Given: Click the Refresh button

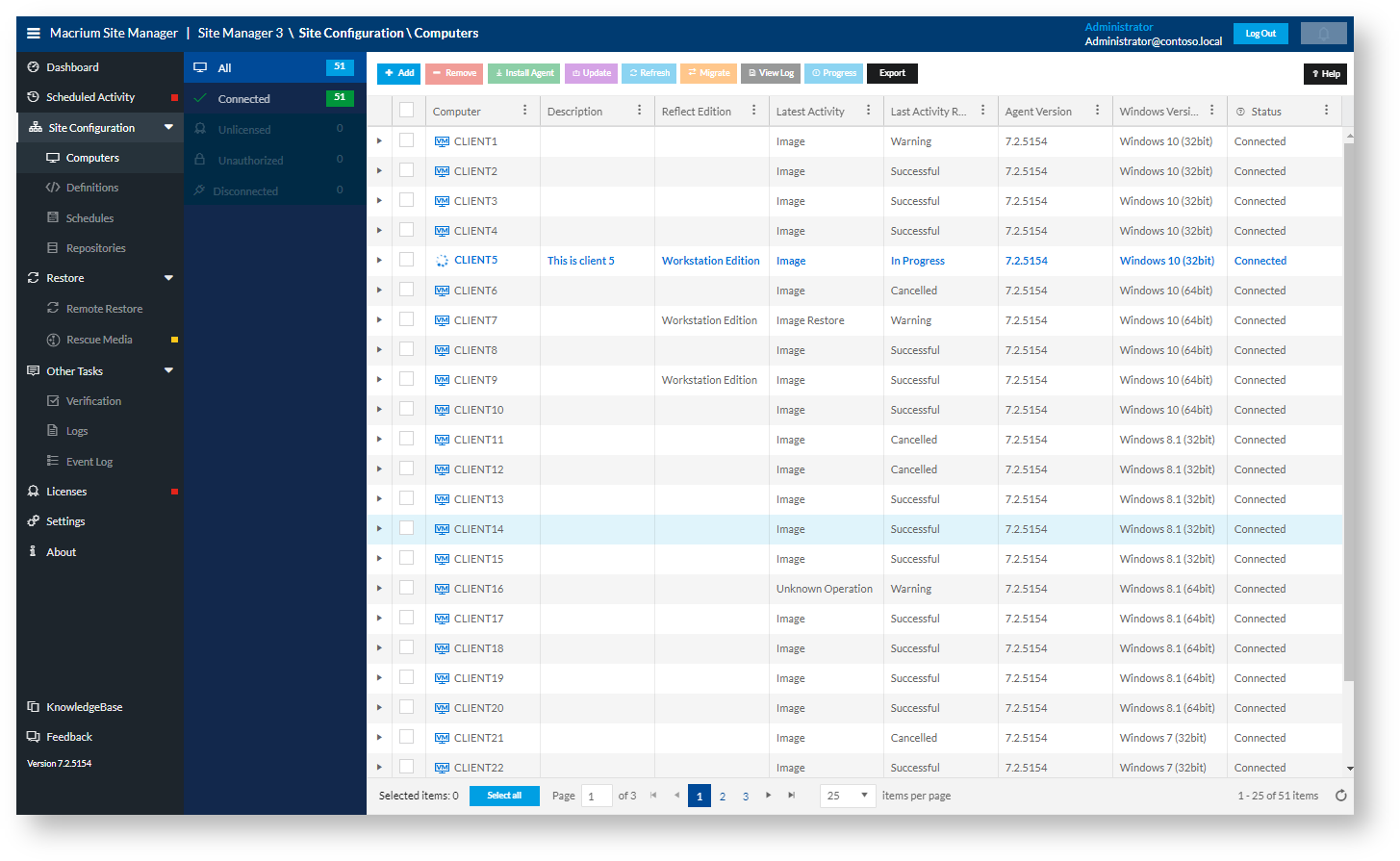Looking at the screenshot, I should click(x=649, y=73).
